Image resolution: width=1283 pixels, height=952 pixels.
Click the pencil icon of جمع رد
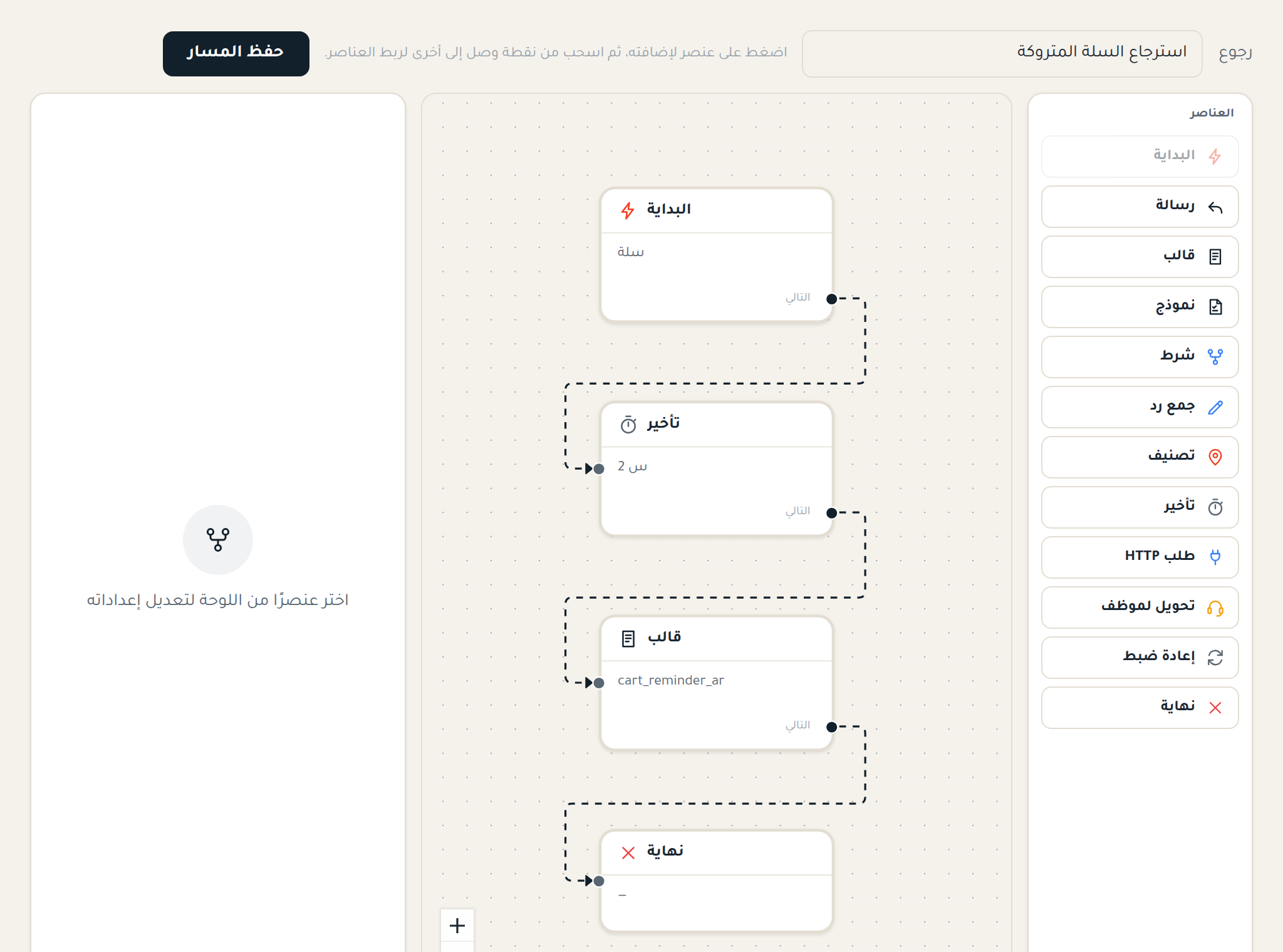coord(1215,408)
